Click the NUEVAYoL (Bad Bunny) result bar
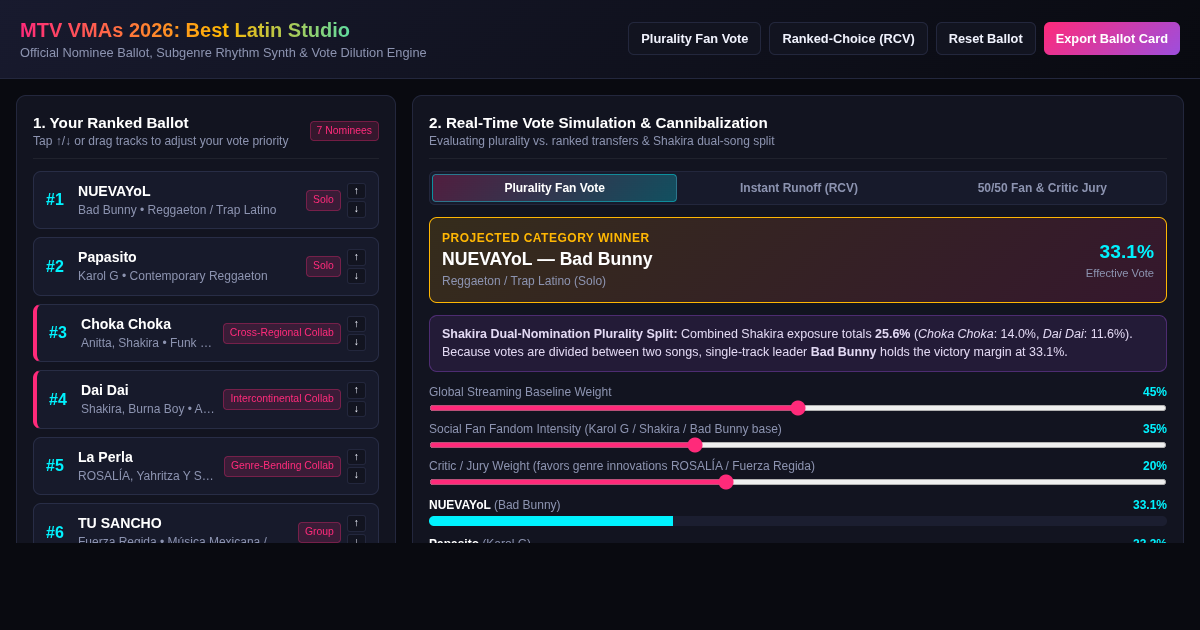 pos(798,521)
